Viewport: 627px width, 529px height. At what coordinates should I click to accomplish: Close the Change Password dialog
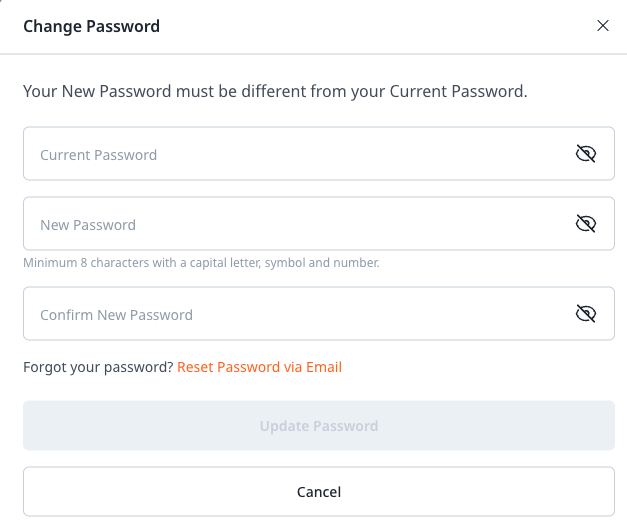[x=603, y=26]
